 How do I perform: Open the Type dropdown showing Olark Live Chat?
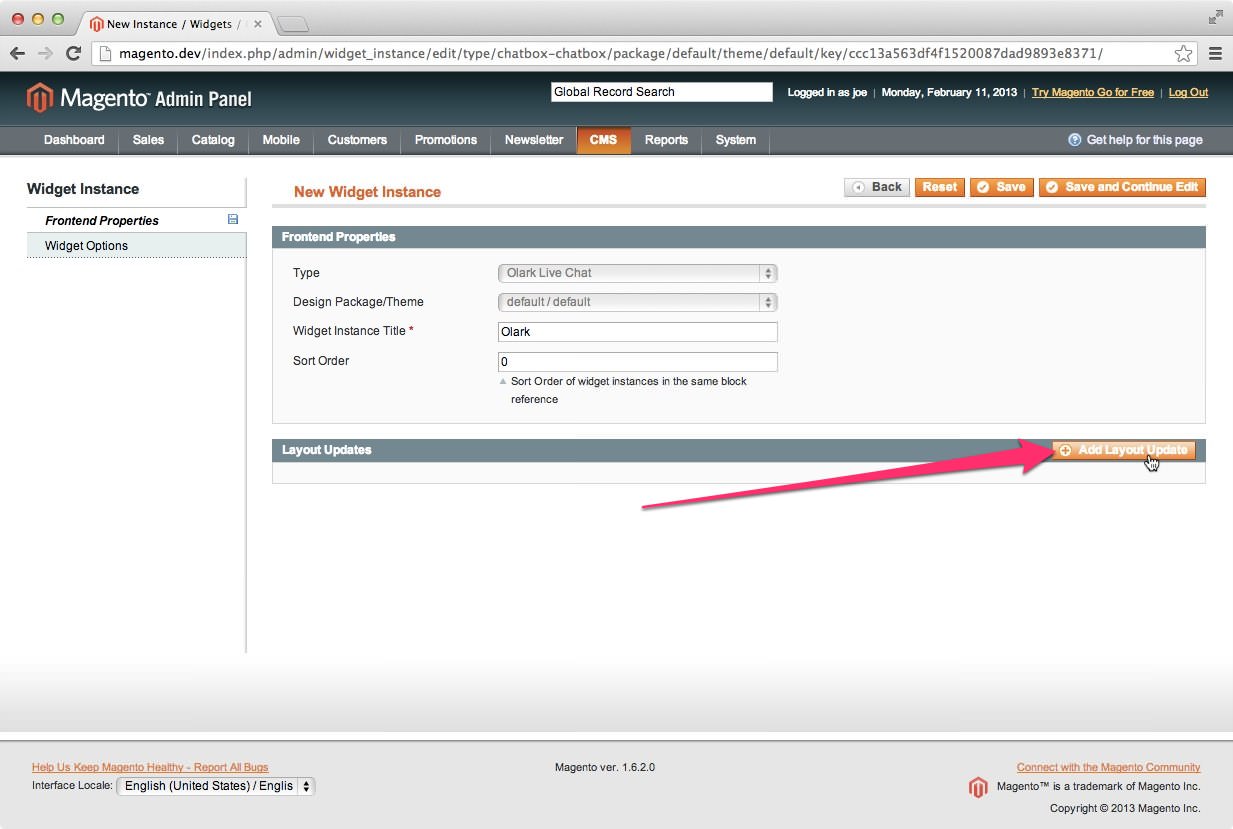[637, 273]
